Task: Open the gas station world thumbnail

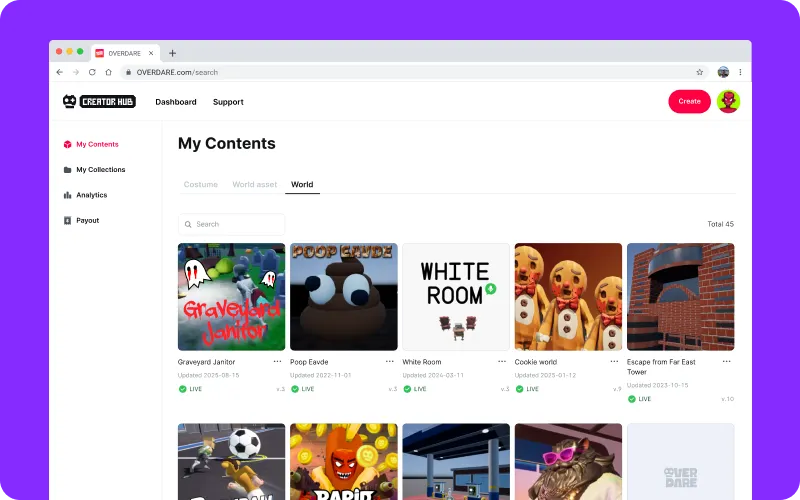Action: tap(456, 462)
